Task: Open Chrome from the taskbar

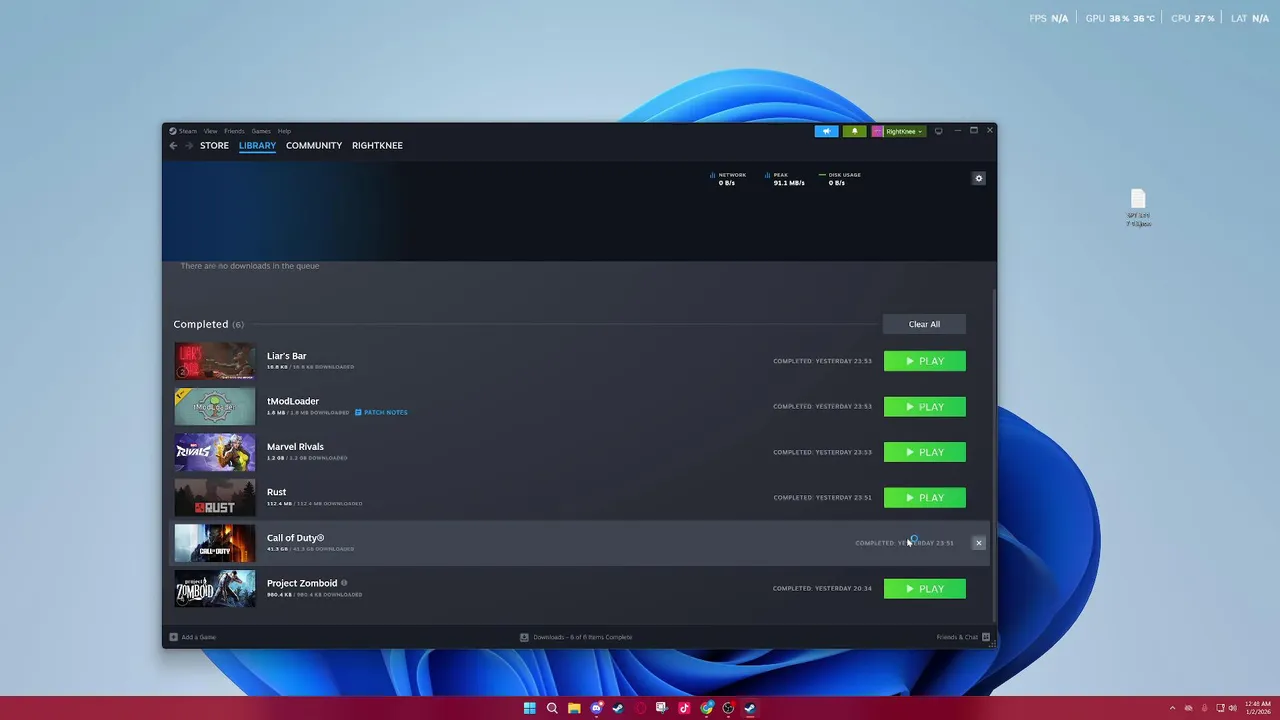Action: click(x=706, y=708)
